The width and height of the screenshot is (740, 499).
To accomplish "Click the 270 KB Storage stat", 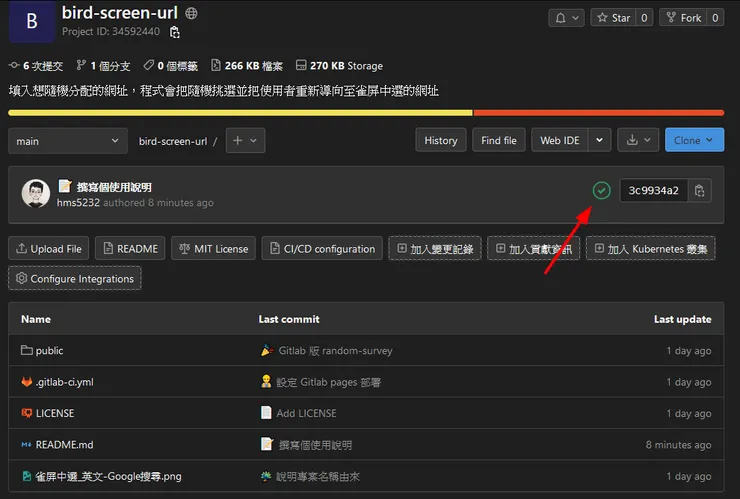I will [x=339, y=66].
